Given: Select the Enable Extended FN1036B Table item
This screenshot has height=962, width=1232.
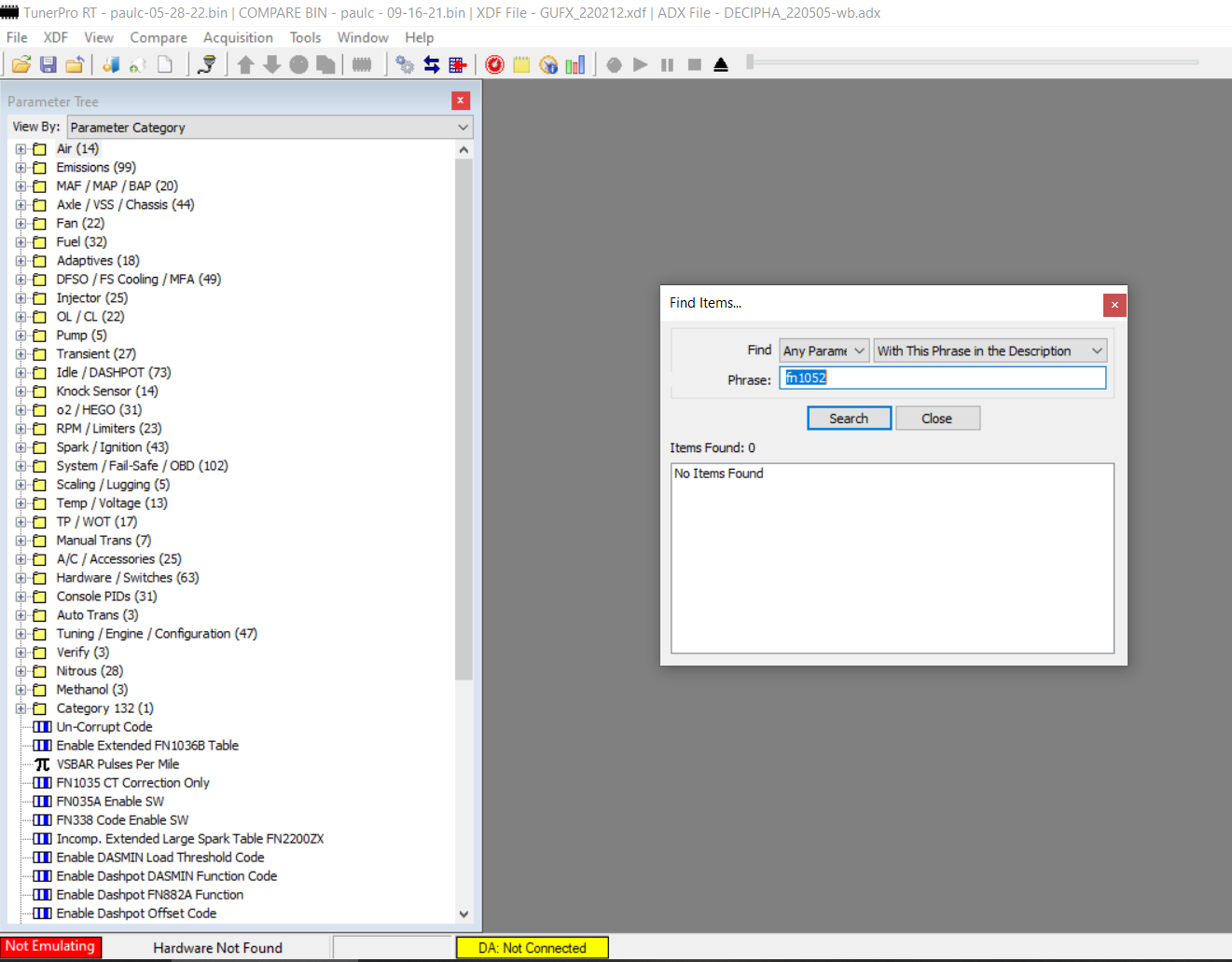Looking at the screenshot, I should coord(147,746).
